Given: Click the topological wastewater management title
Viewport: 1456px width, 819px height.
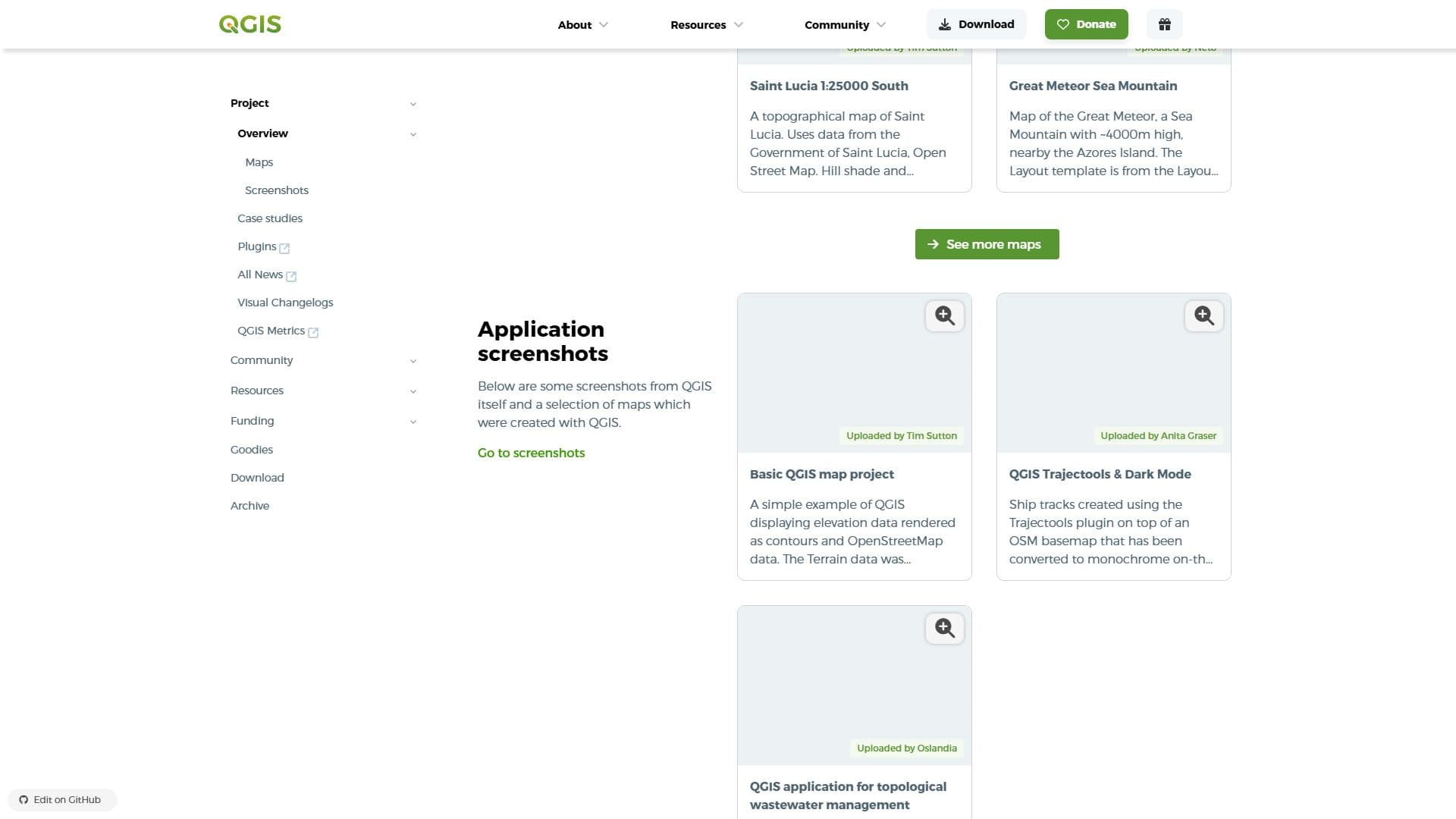Looking at the screenshot, I should pyautogui.click(x=848, y=795).
